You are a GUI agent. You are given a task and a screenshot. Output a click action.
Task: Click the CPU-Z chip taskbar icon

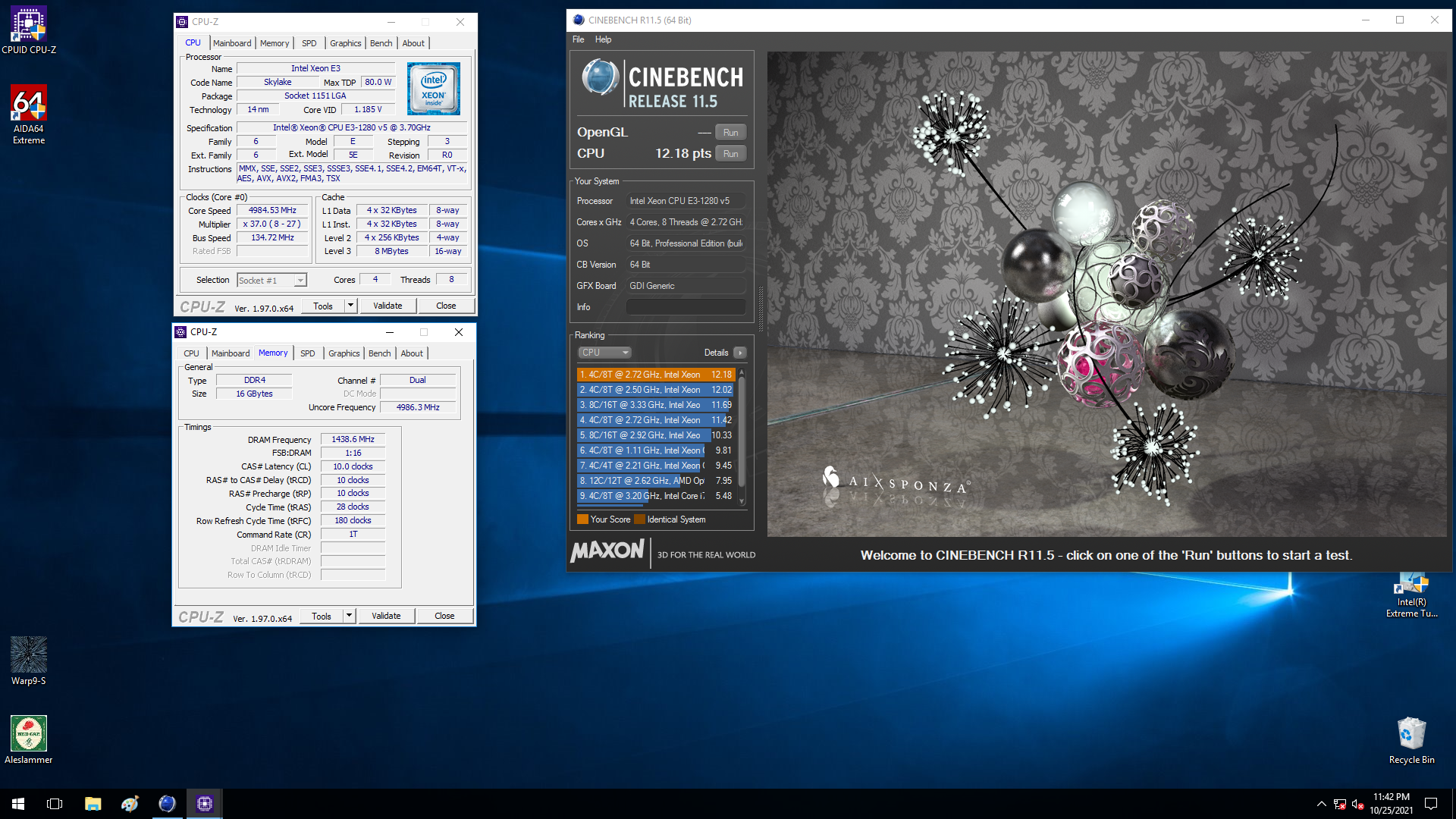[x=204, y=804]
